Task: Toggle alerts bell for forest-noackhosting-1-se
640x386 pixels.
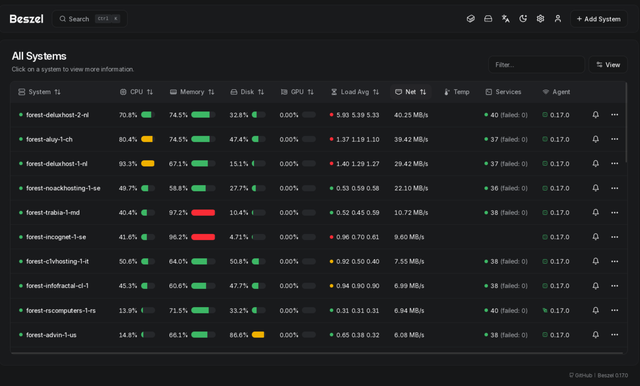Action: coord(596,188)
